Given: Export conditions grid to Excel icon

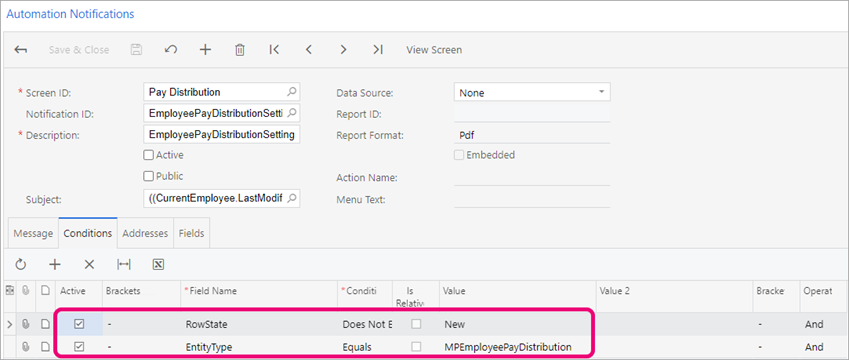Looking at the screenshot, I should (159, 264).
